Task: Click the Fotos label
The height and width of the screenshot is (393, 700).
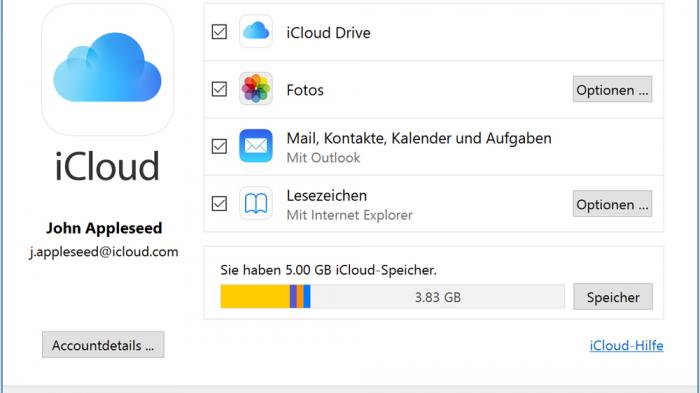Action: tap(305, 90)
